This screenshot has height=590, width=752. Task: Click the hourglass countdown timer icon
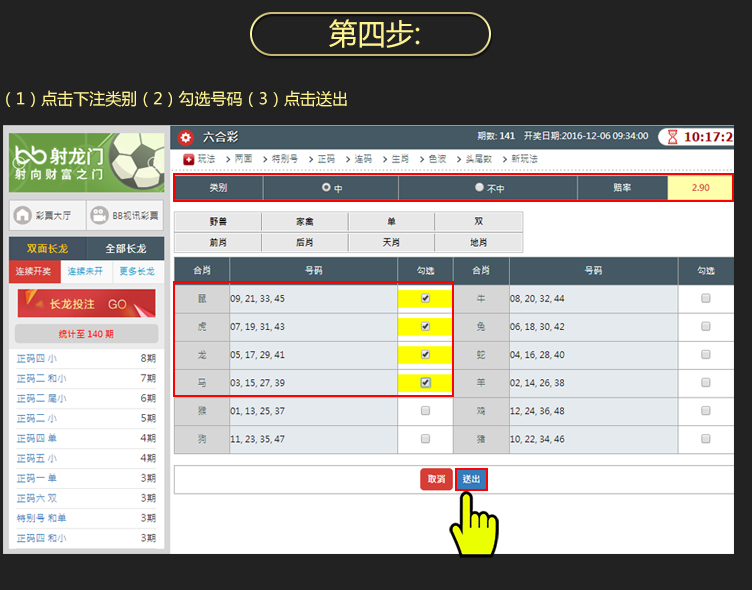click(673, 137)
